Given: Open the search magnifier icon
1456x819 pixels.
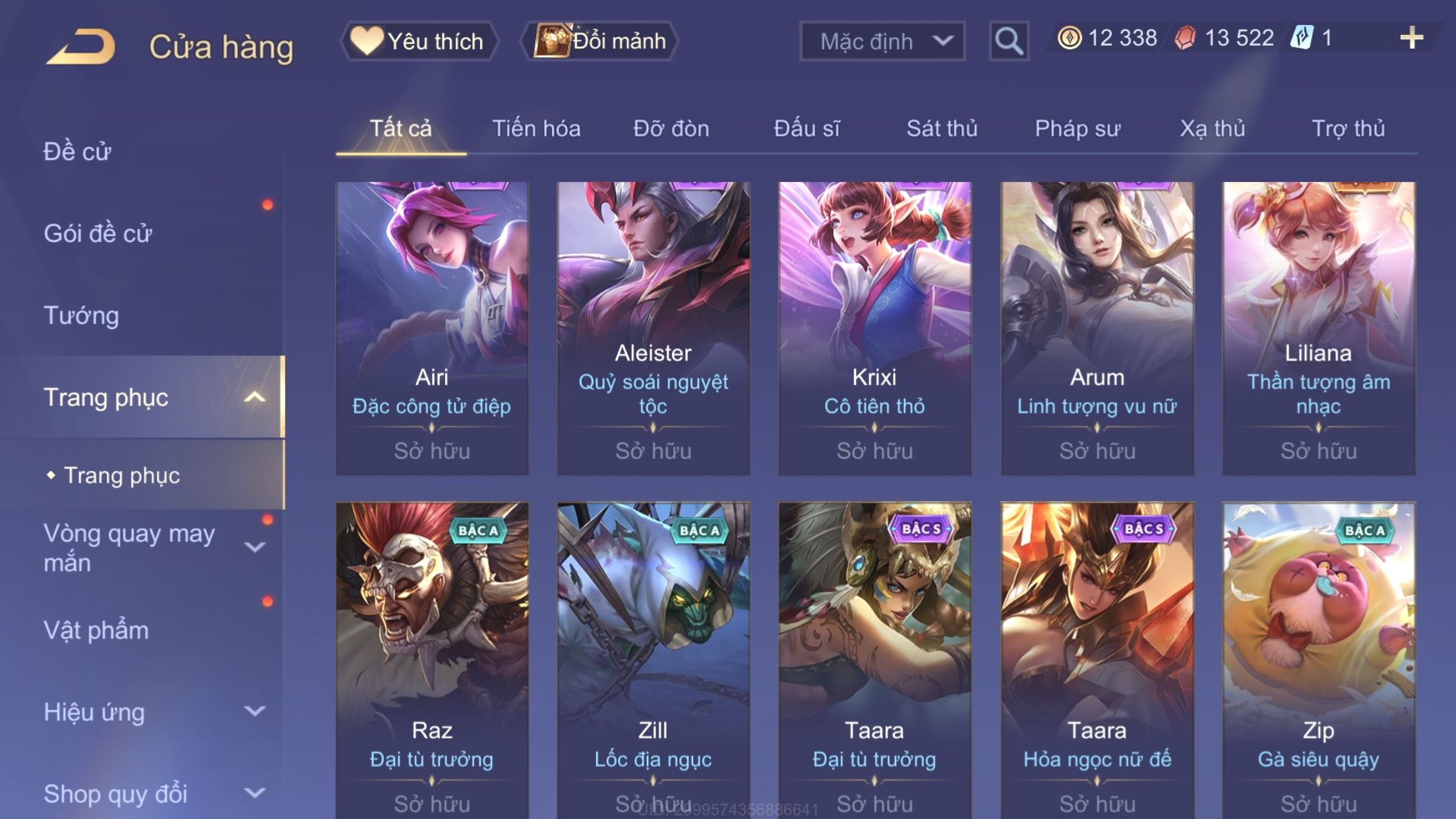Looking at the screenshot, I should [x=1008, y=41].
